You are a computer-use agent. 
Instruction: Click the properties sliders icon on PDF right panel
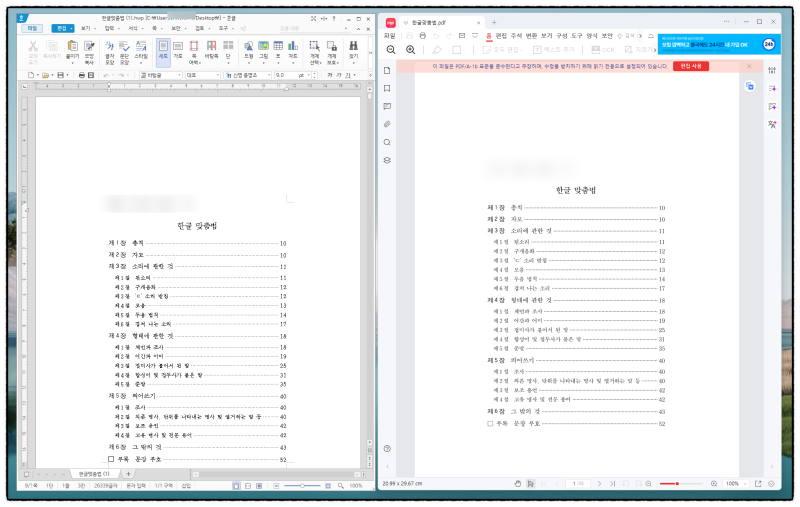pos(772,70)
